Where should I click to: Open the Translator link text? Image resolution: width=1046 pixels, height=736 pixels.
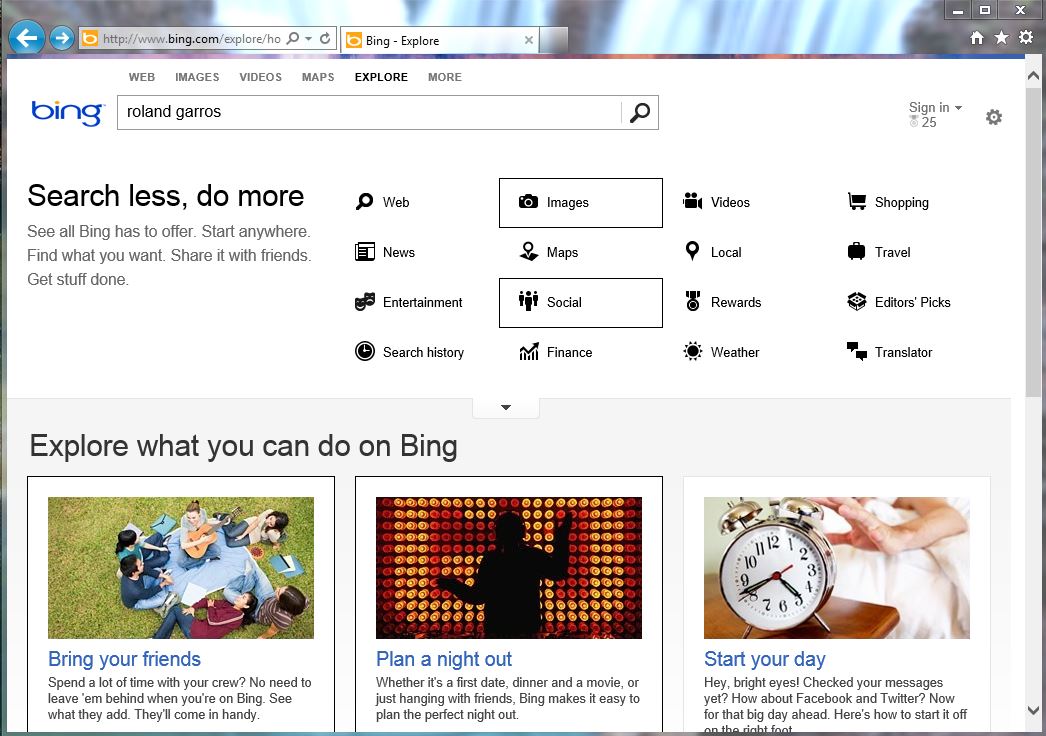click(904, 352)
